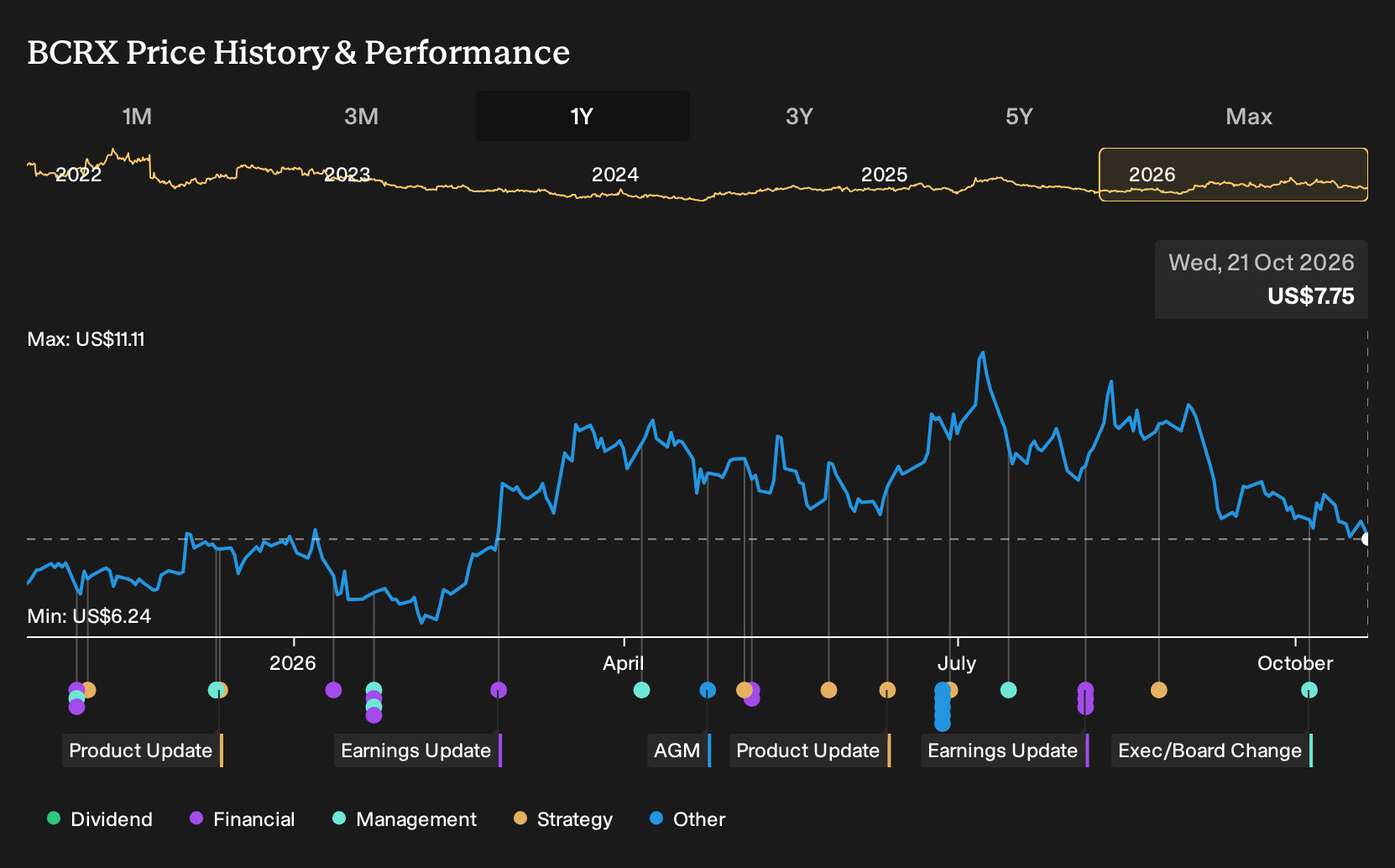This screenshot has width=1395, height=868.
Task: Click the Wed, 21 Oct 2026 date
Action: (1262, 263)
